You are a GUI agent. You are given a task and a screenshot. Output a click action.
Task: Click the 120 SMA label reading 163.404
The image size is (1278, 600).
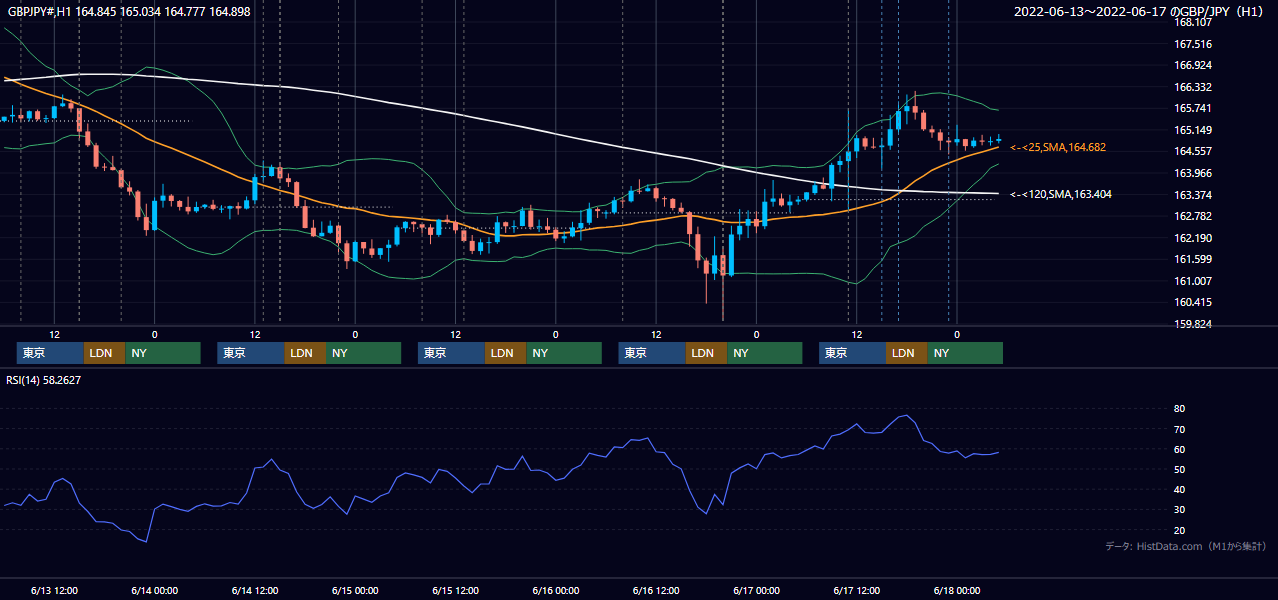[x=1061, y=194]
